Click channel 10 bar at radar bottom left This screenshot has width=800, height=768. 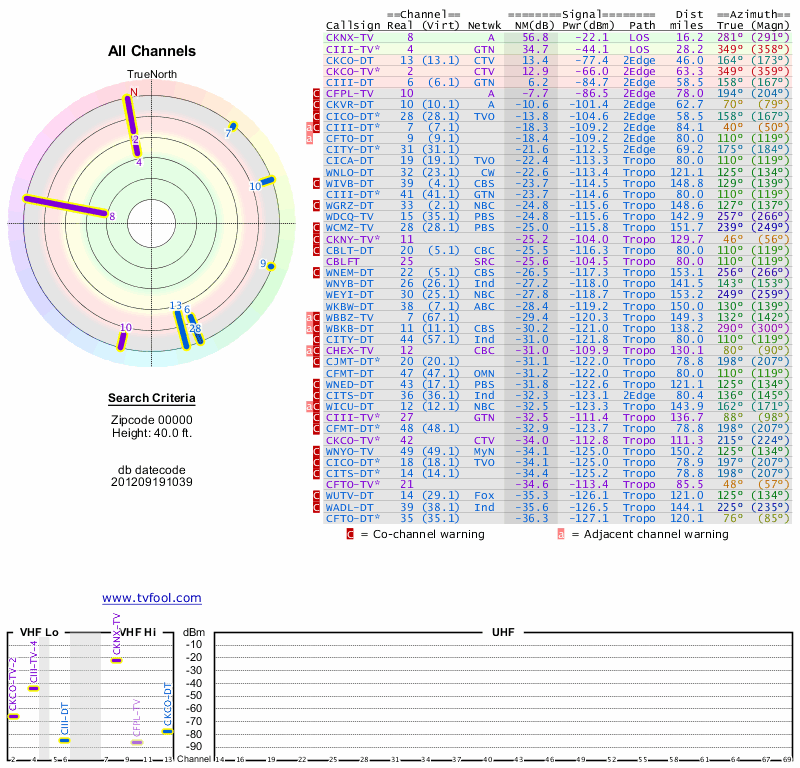(x=122, y=340)
